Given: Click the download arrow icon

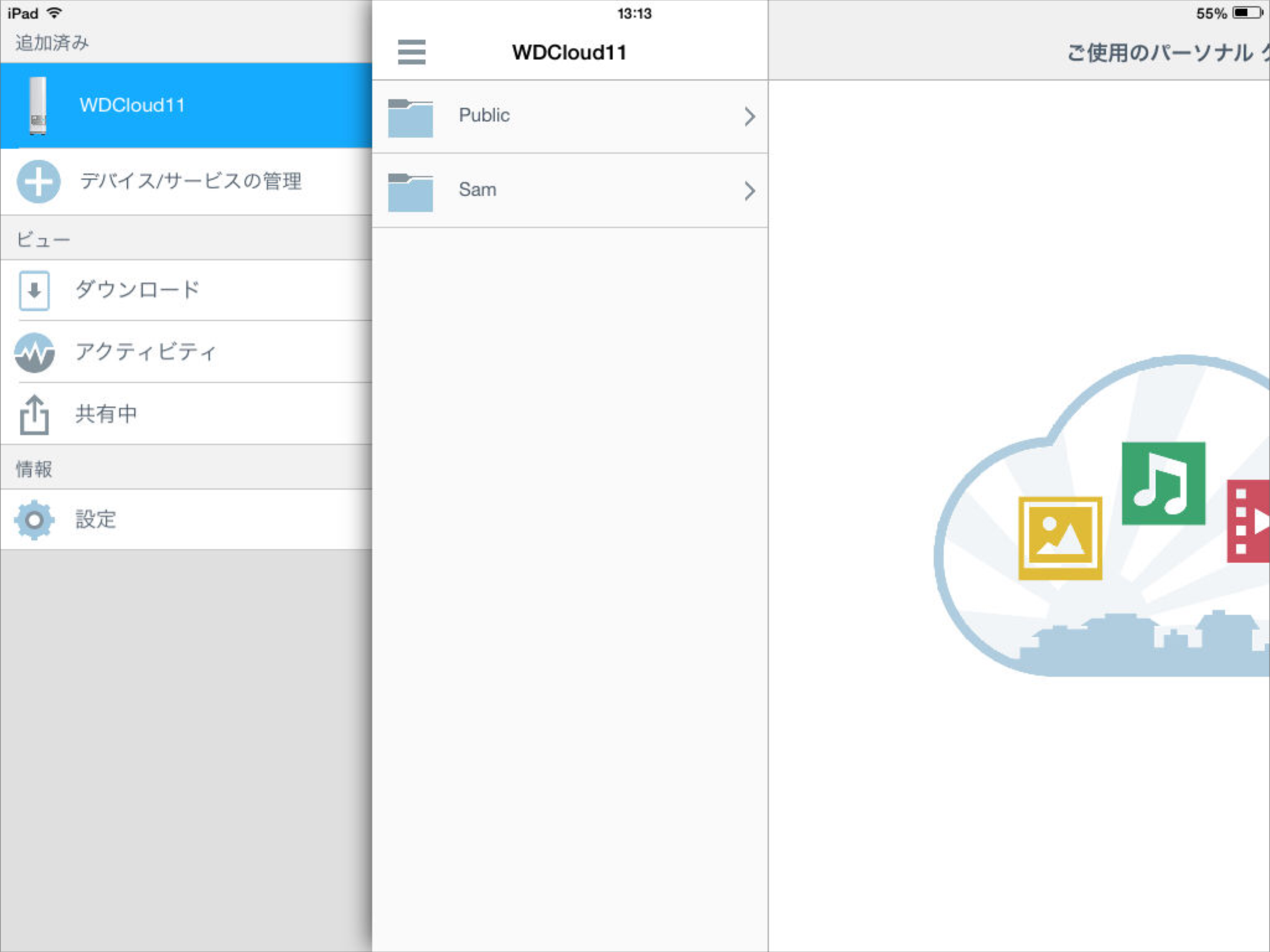Looking at the screenshot, I should [34, 291].
